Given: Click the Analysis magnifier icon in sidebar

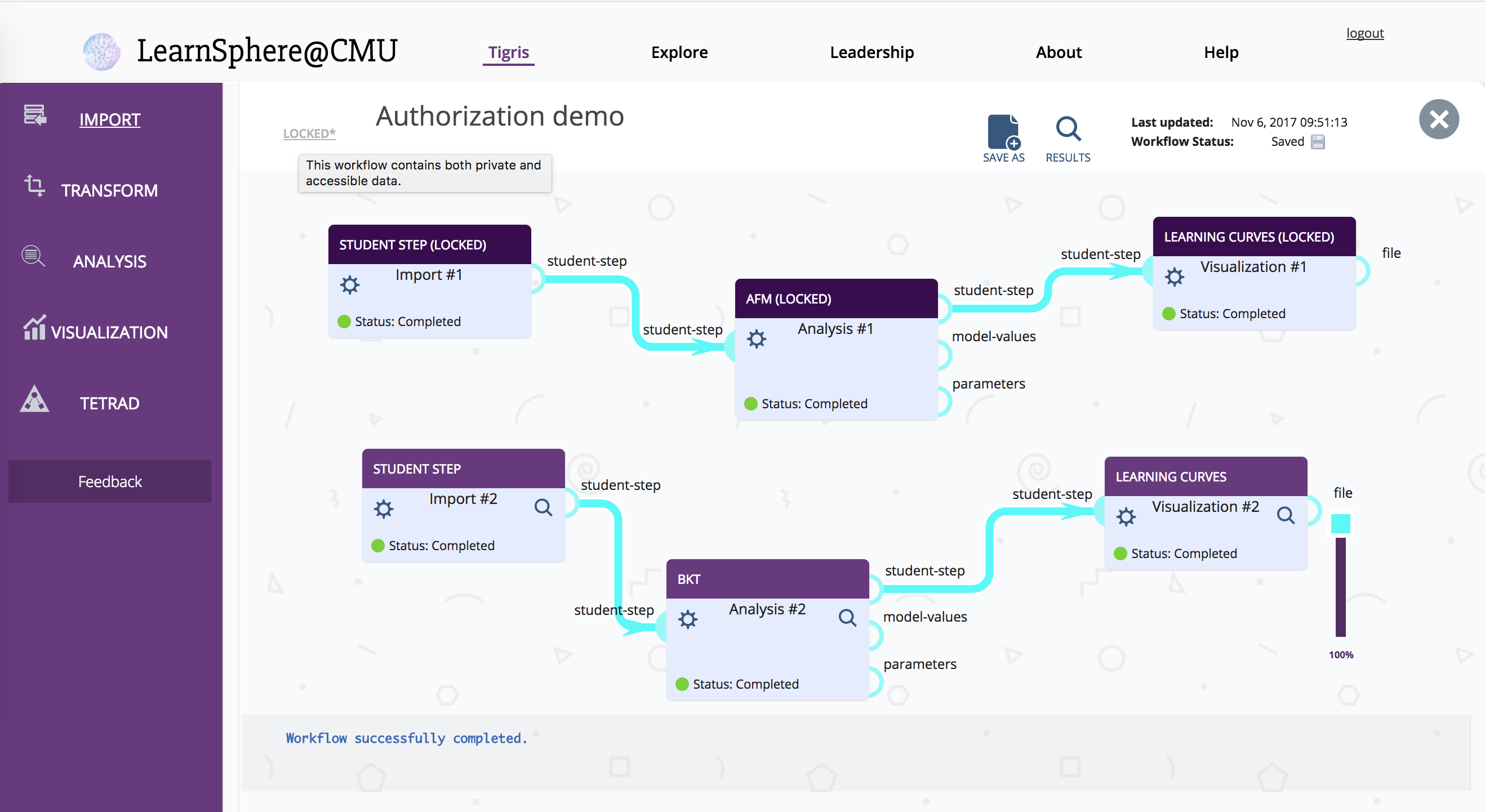Looking at the screenshot, I should pyautogui.click(x=33, y=256).
